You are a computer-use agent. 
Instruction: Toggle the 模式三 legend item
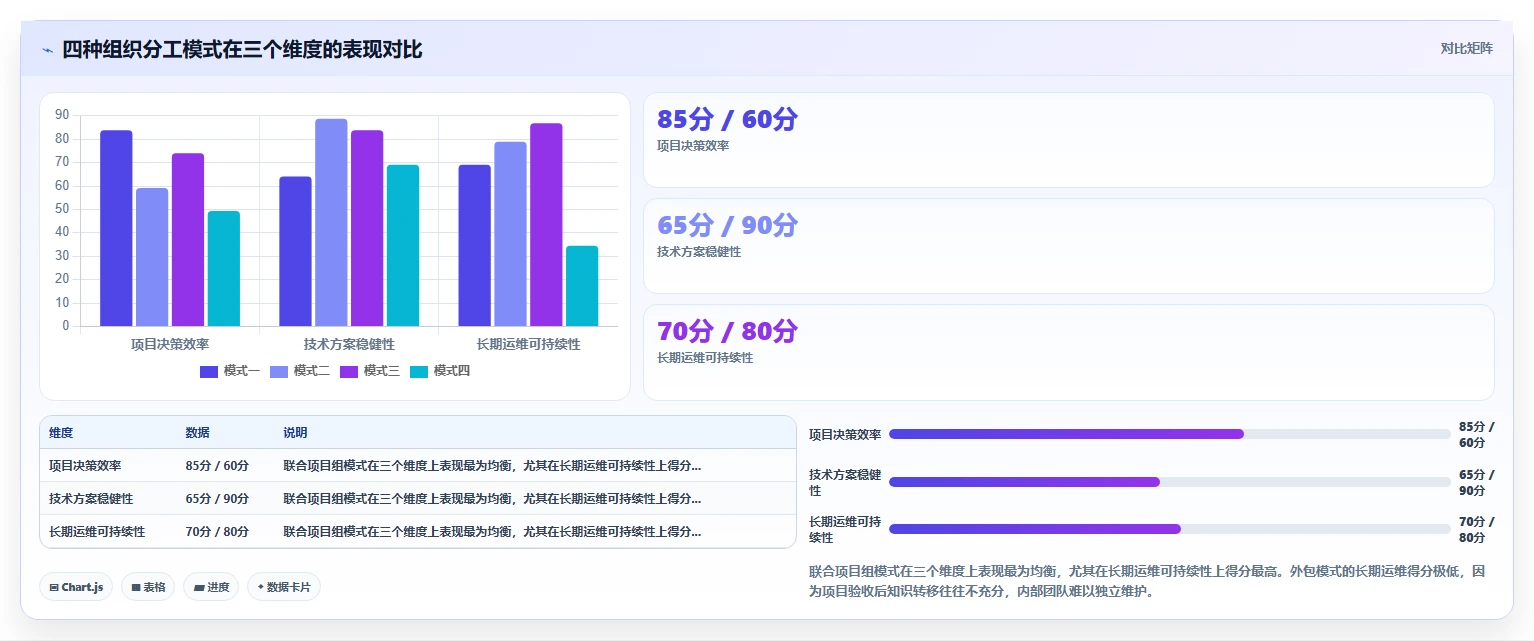pos(370,371)
